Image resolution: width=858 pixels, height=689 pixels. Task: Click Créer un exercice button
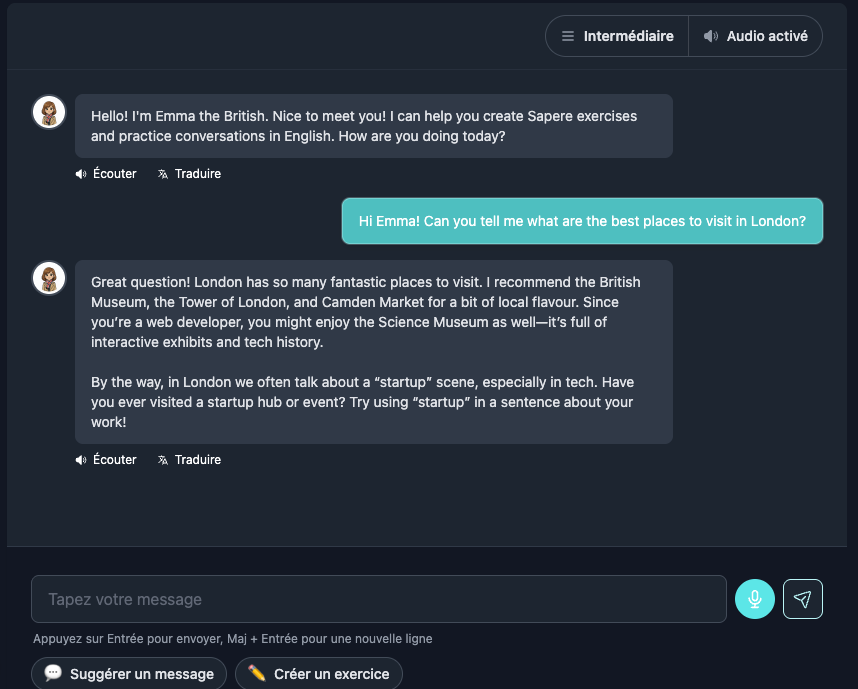pos(319,674)
